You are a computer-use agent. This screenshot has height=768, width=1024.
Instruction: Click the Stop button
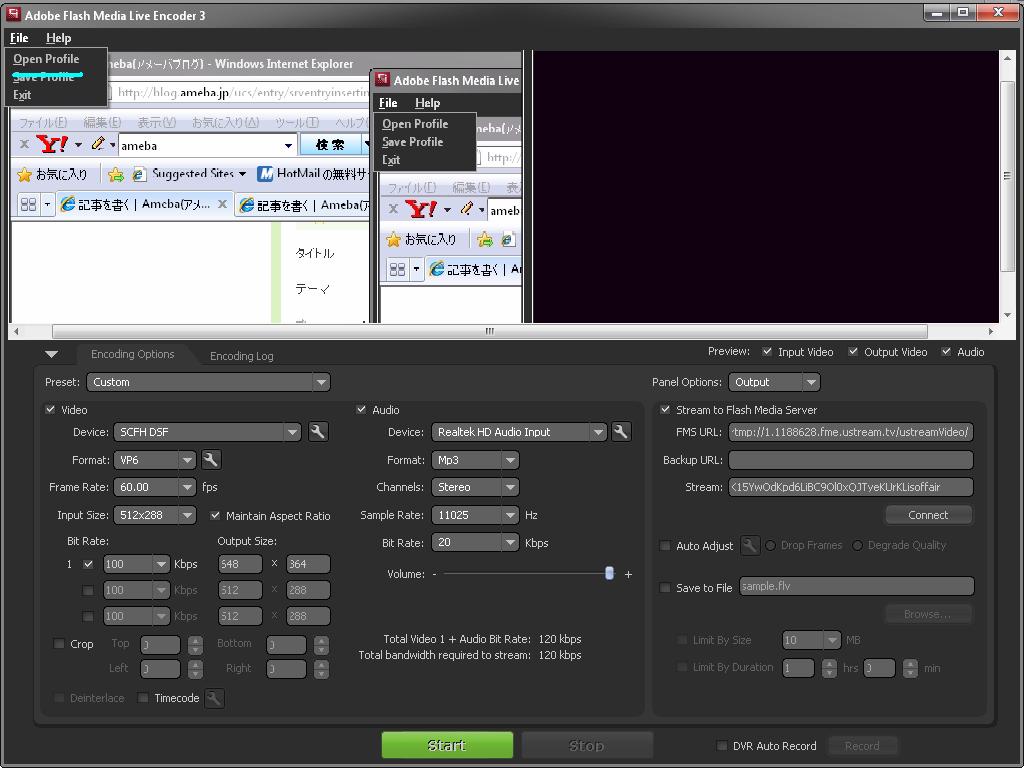(586, 745)
